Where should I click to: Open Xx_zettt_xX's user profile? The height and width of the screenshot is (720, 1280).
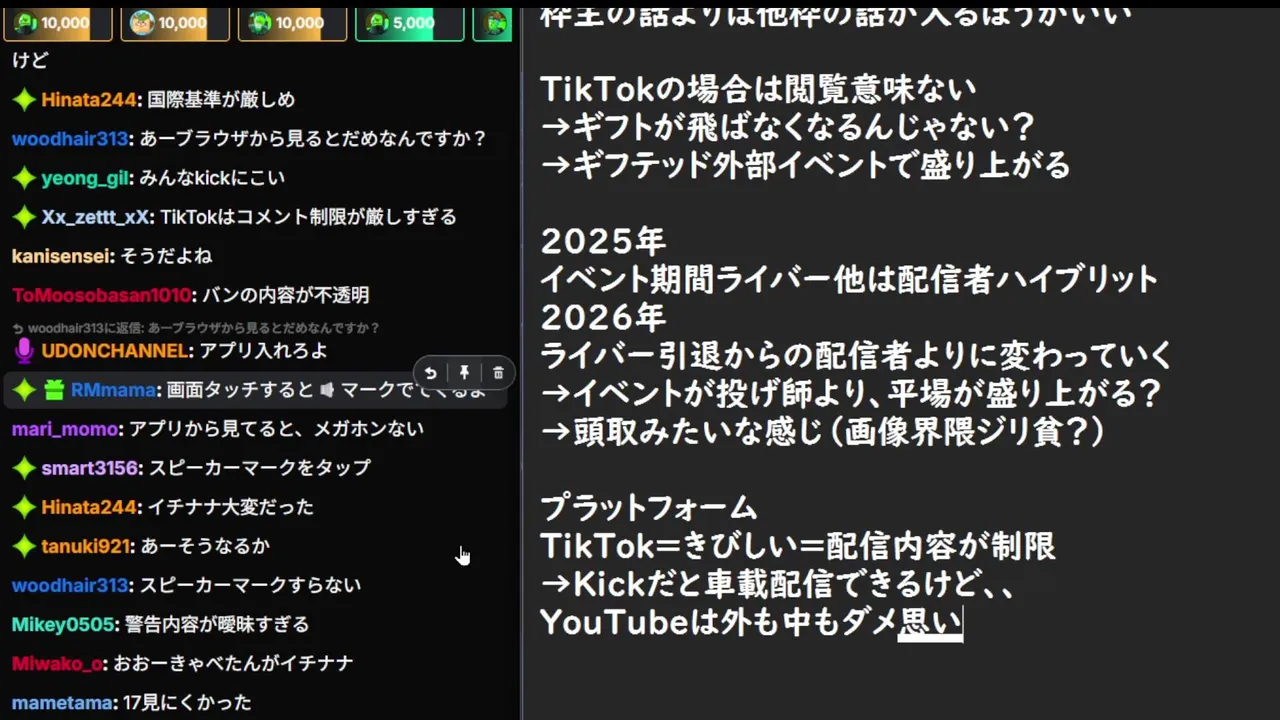[x=96, y=217]
